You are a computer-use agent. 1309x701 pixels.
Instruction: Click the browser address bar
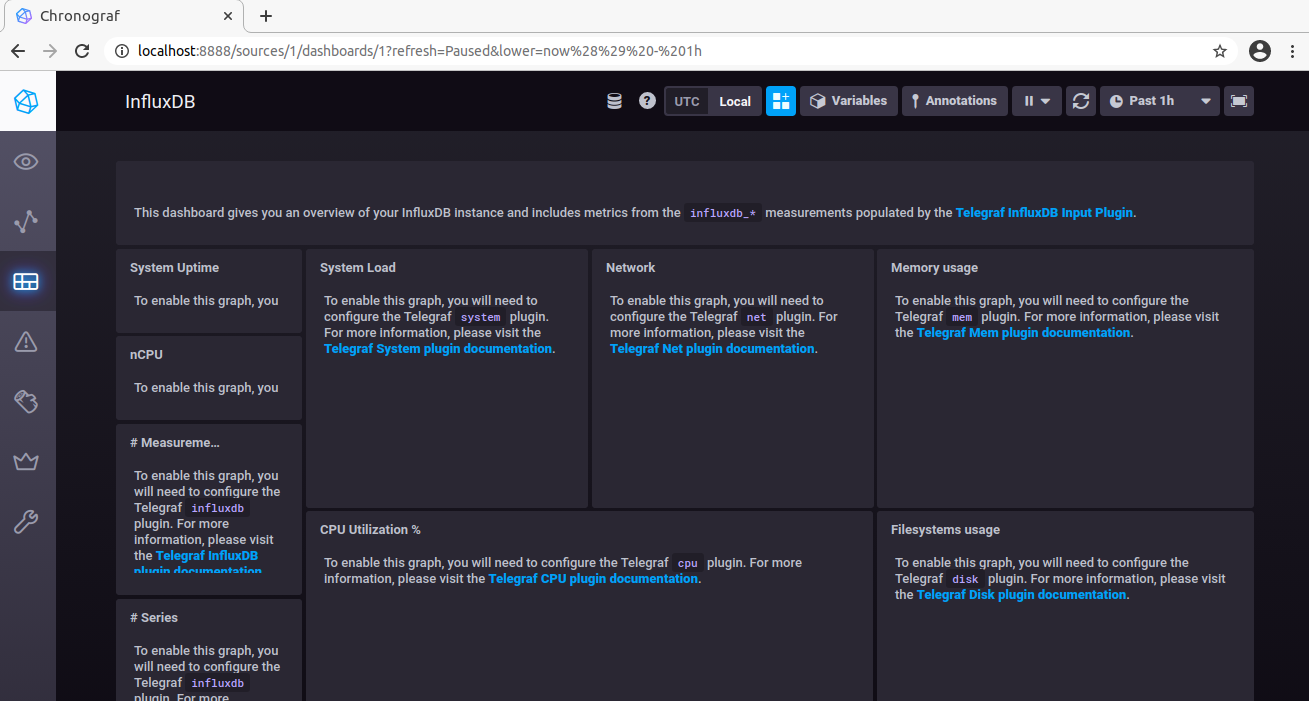pos(660,51)
